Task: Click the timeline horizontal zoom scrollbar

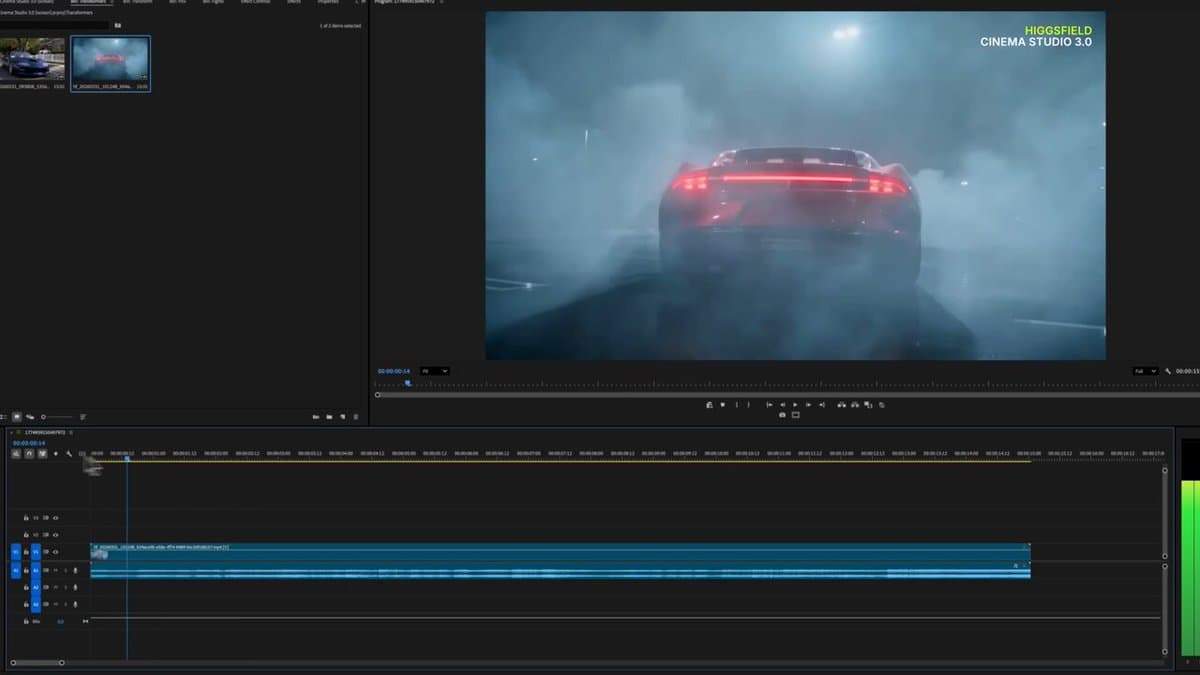Action: tap(36, 662)
